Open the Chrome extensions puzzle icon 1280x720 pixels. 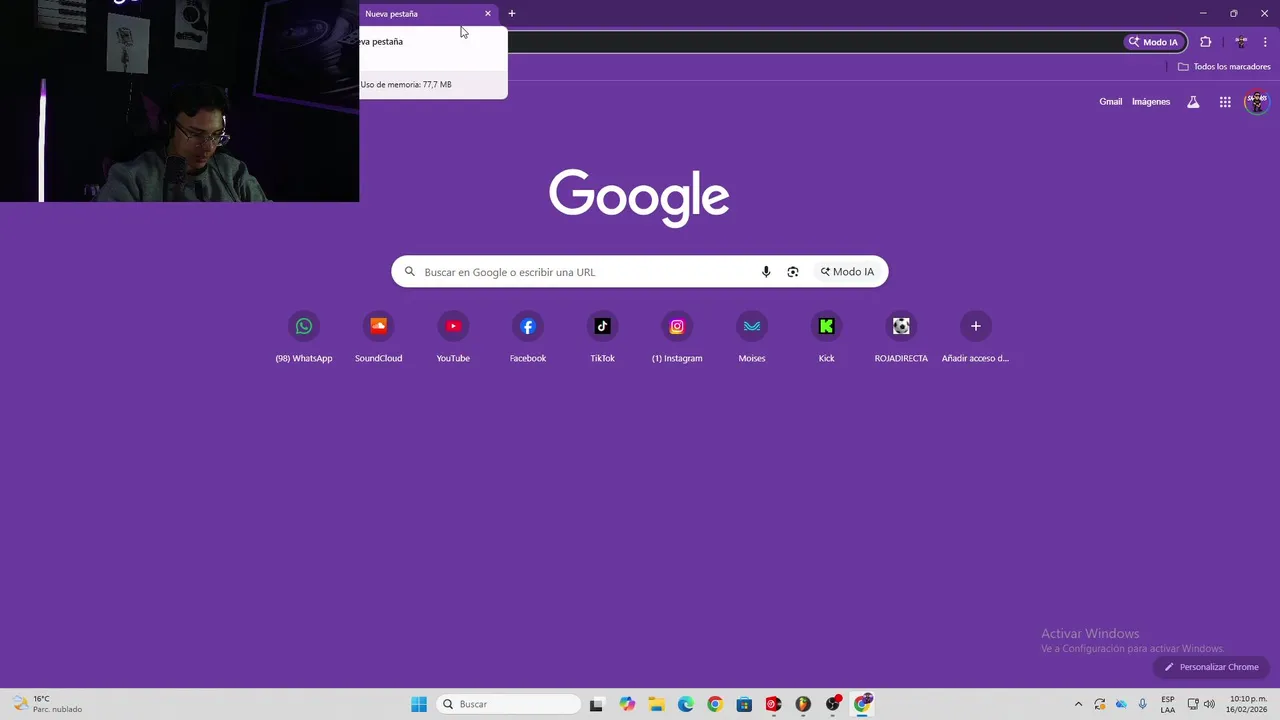[1205, 42]
